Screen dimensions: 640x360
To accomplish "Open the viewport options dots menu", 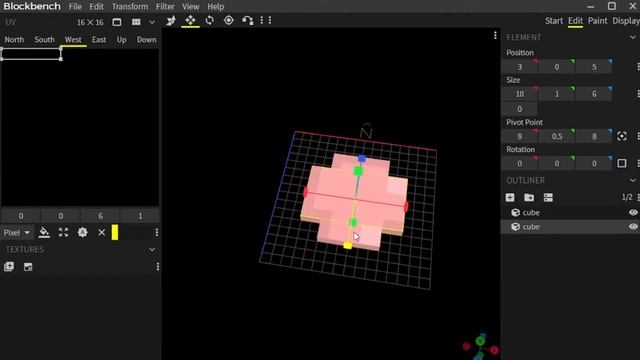I will pyautogui.click(x=495, y=36).
